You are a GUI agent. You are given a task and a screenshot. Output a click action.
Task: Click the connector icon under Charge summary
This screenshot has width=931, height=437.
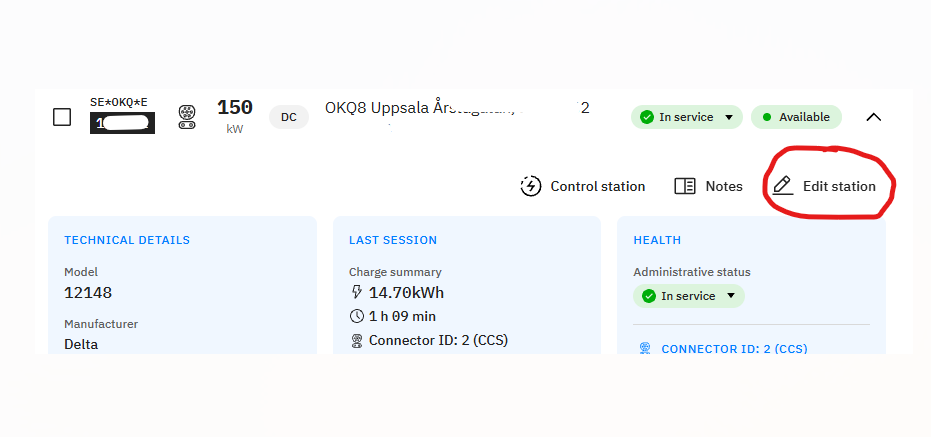coord(357,340)
